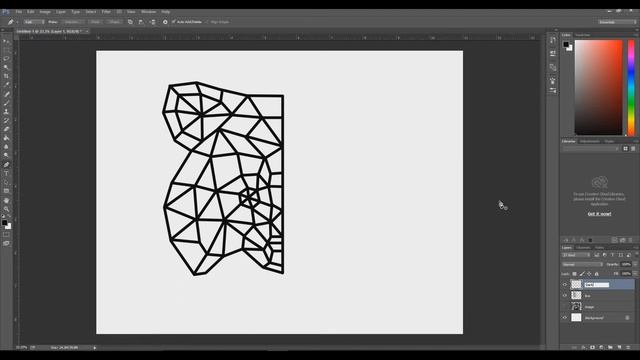Create a new group folder icon

[x=610, y=347]
